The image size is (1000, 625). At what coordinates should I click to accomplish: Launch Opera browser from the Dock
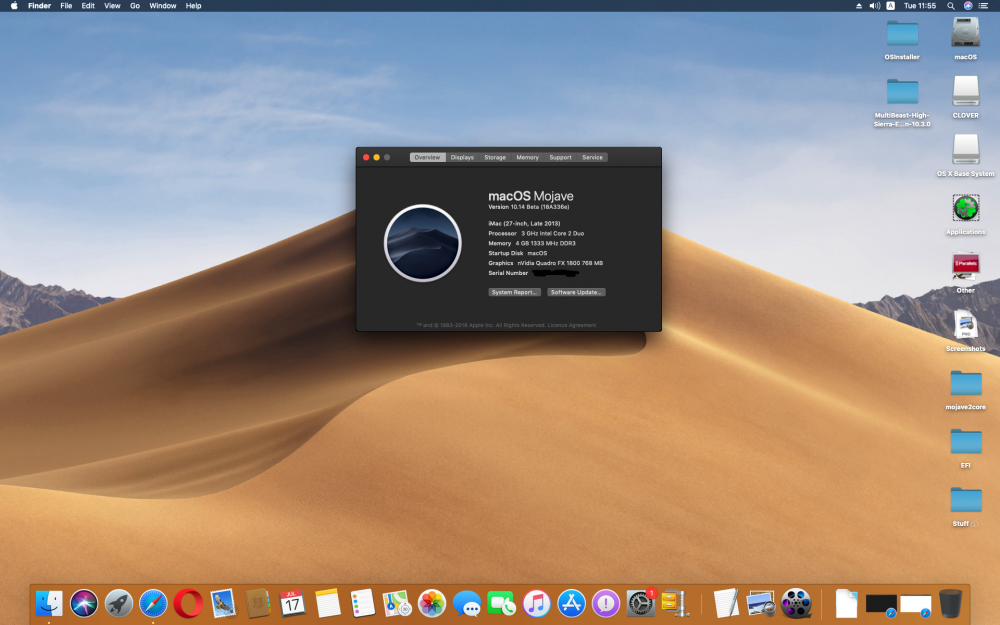pos(188,603)
